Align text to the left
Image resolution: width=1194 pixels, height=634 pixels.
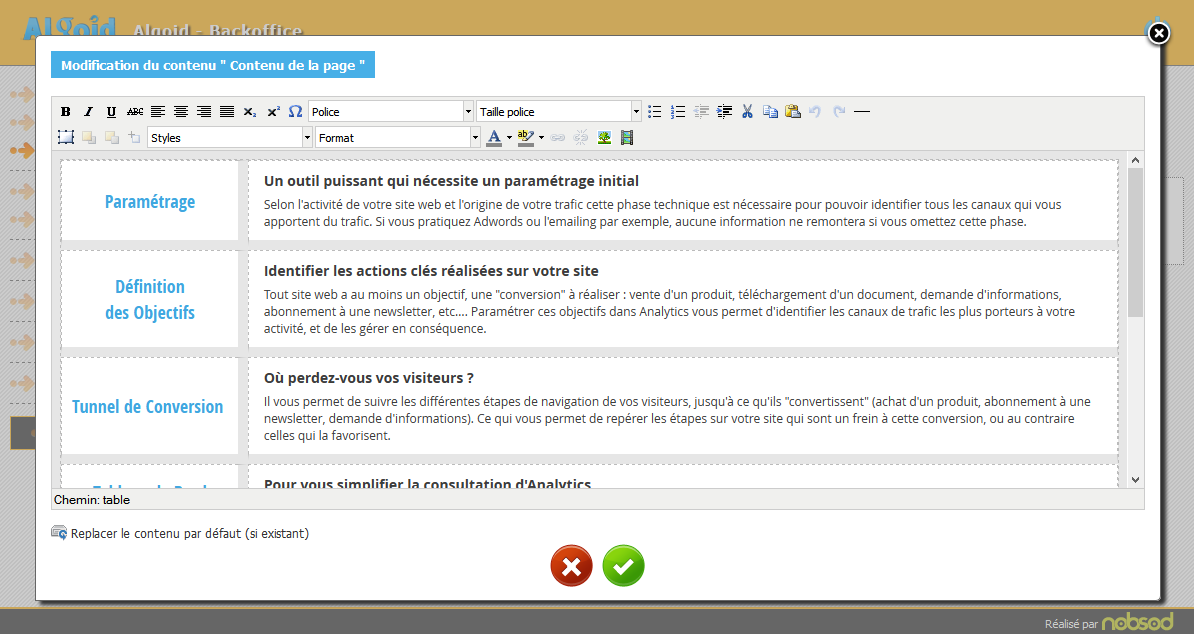coord(158,112)
